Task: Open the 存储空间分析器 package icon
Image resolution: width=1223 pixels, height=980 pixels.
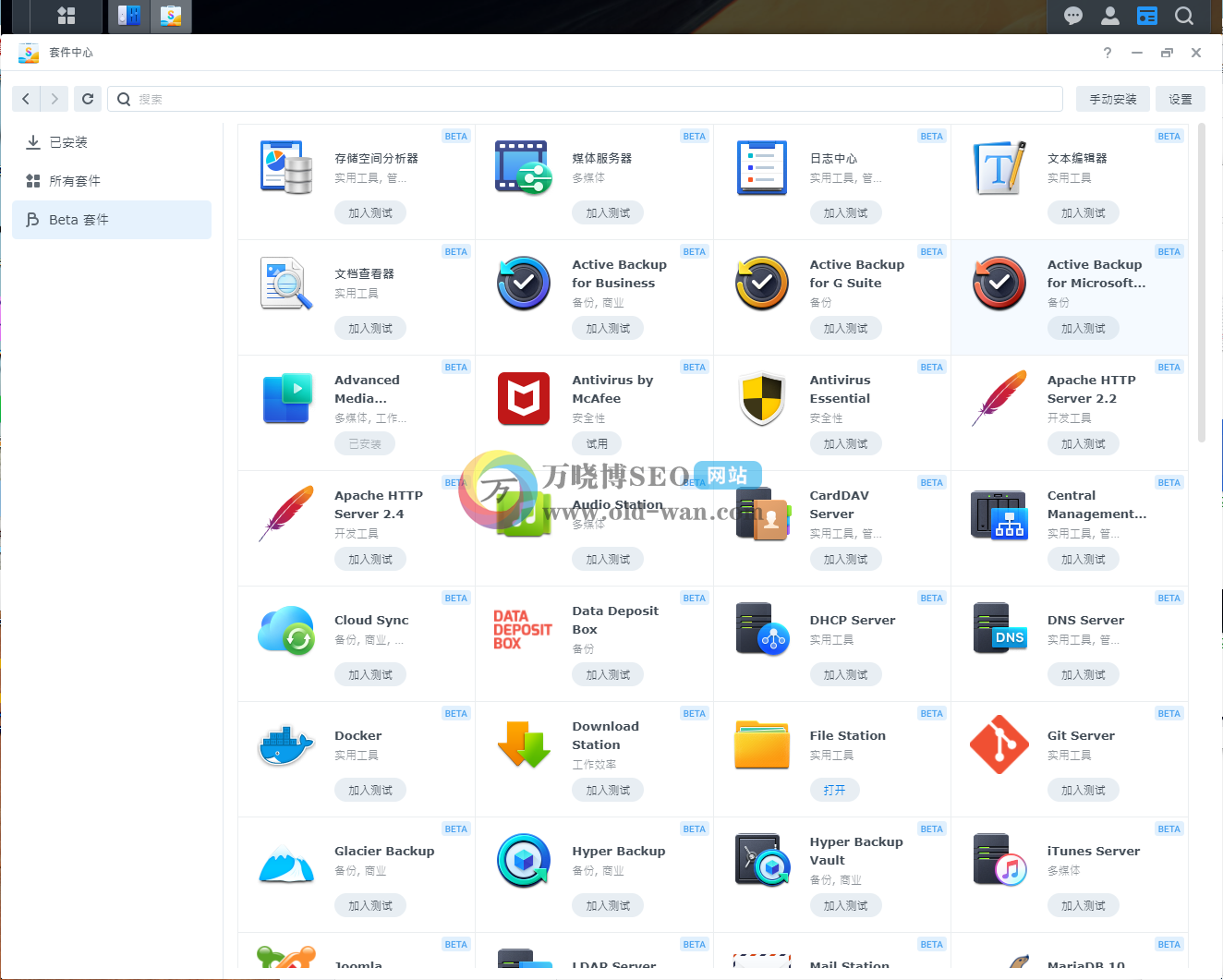Action: [286, 167]
